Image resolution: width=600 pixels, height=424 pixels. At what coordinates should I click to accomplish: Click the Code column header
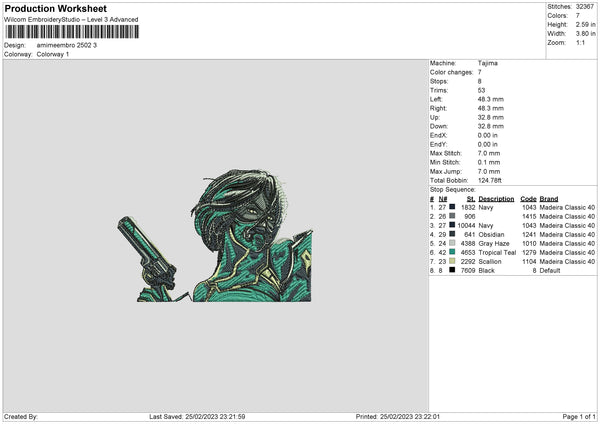coord(528,199)
